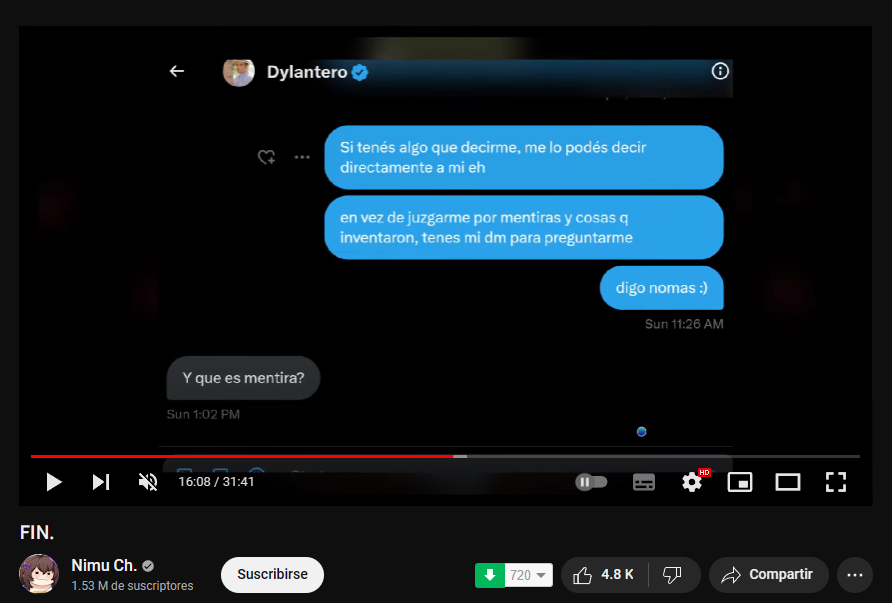The width and height of the screenshot is (892, 603).
Task: Click the green download arrow button
Action: point(490,575)
